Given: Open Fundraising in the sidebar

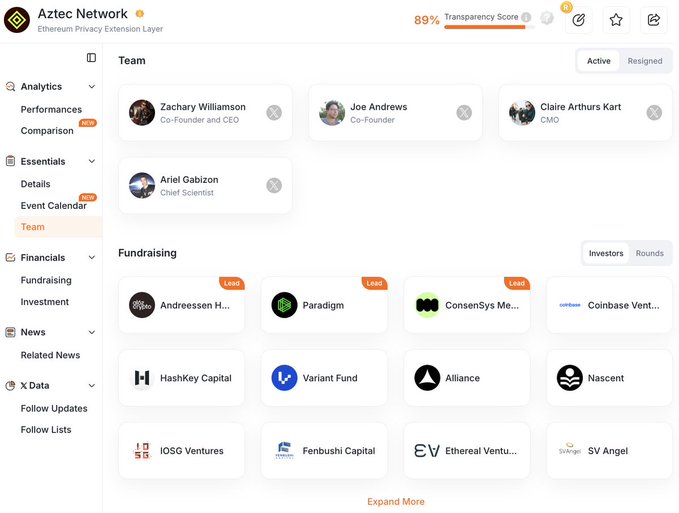Looking at the screenshot, I should pyautogui.click(x=46, y=280).
